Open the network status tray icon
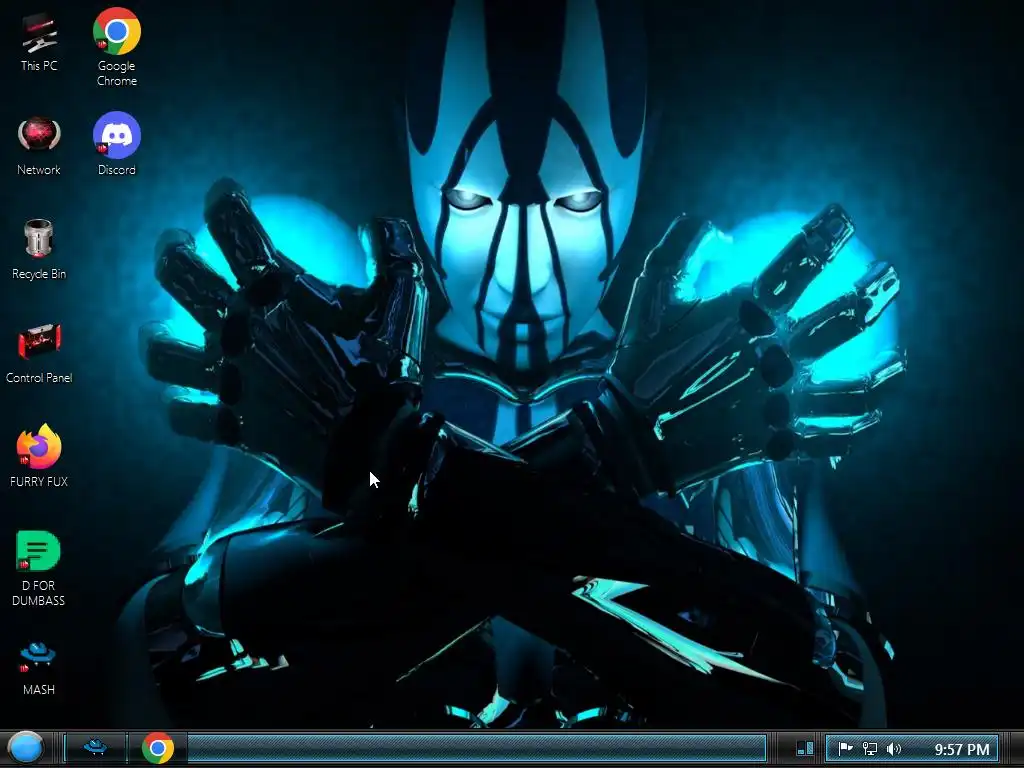The image size is (1024, 768). point(870,748)
